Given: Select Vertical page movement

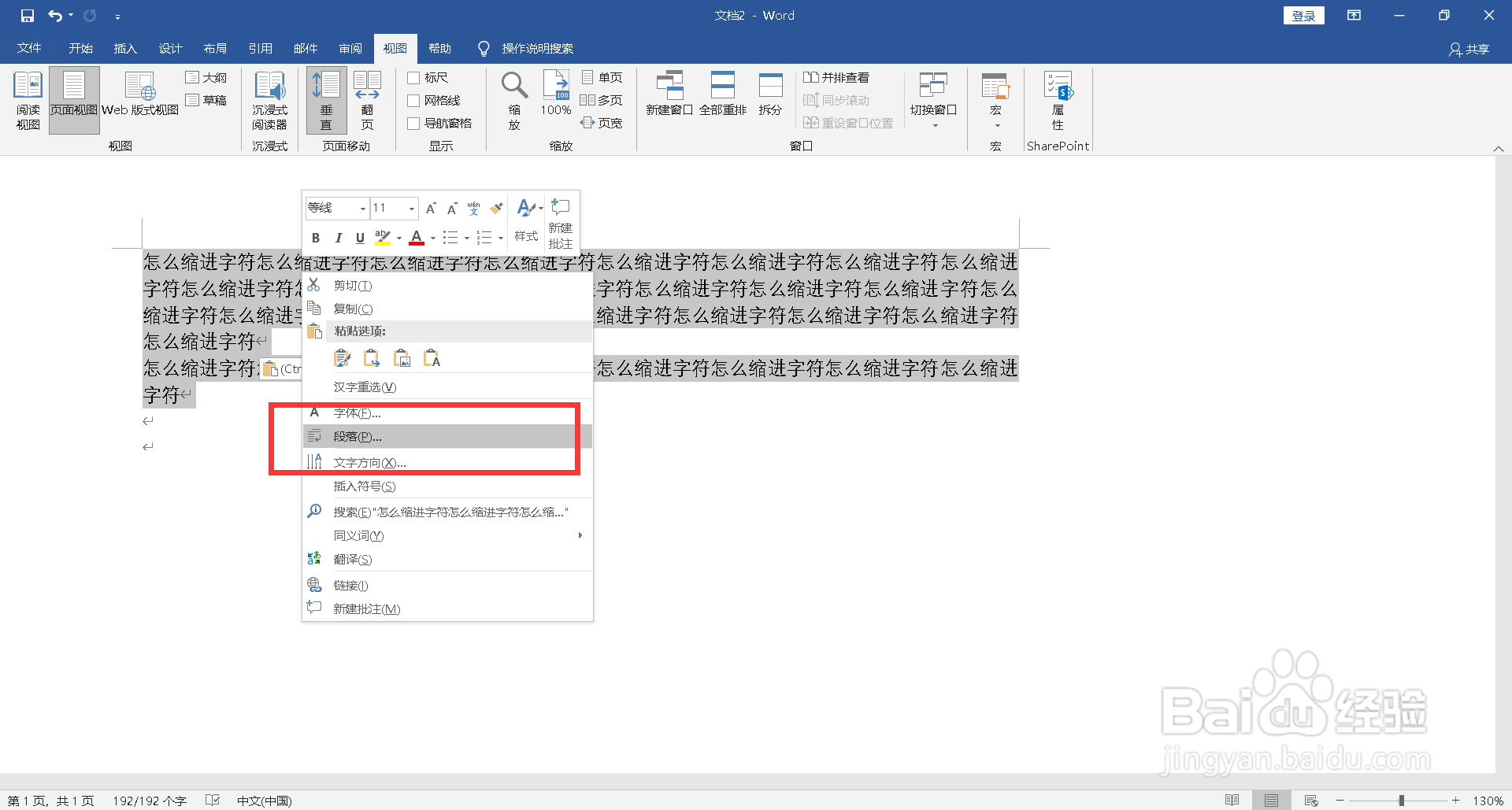Looking at the screenshot, I should [326, 101].
